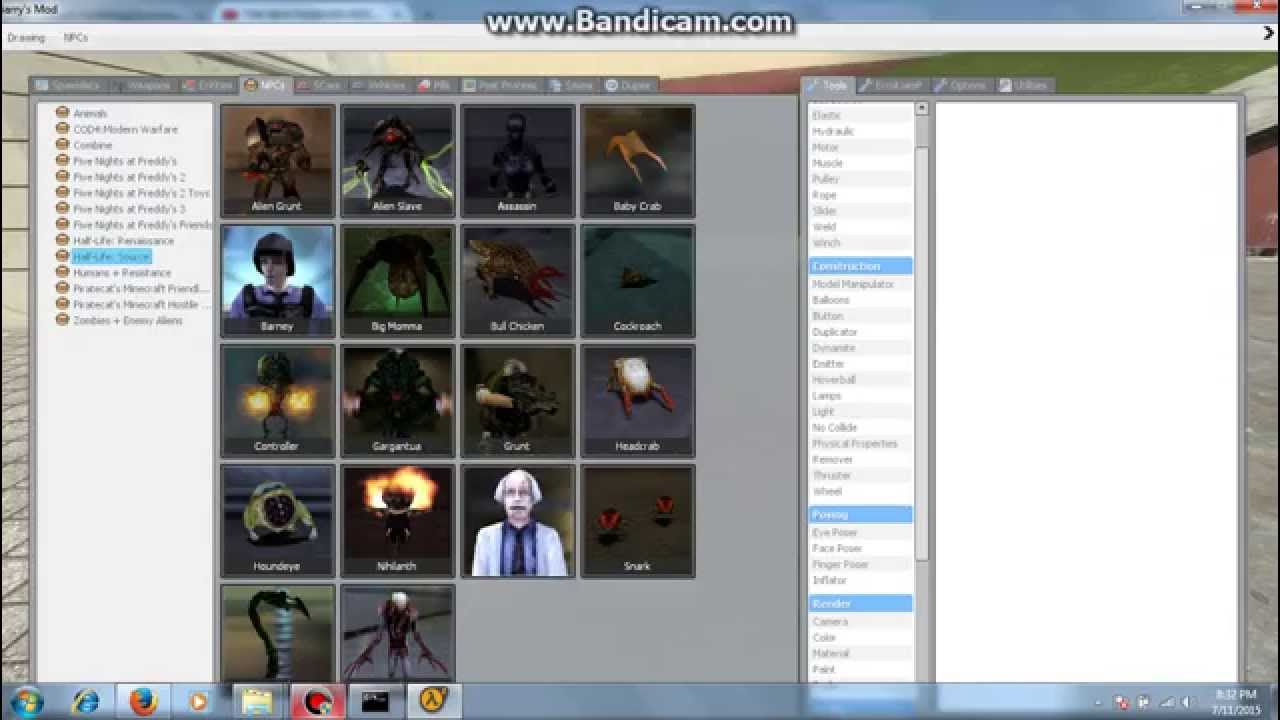
Task: Select the Hydraulic tool
Action: pos(833,131)
